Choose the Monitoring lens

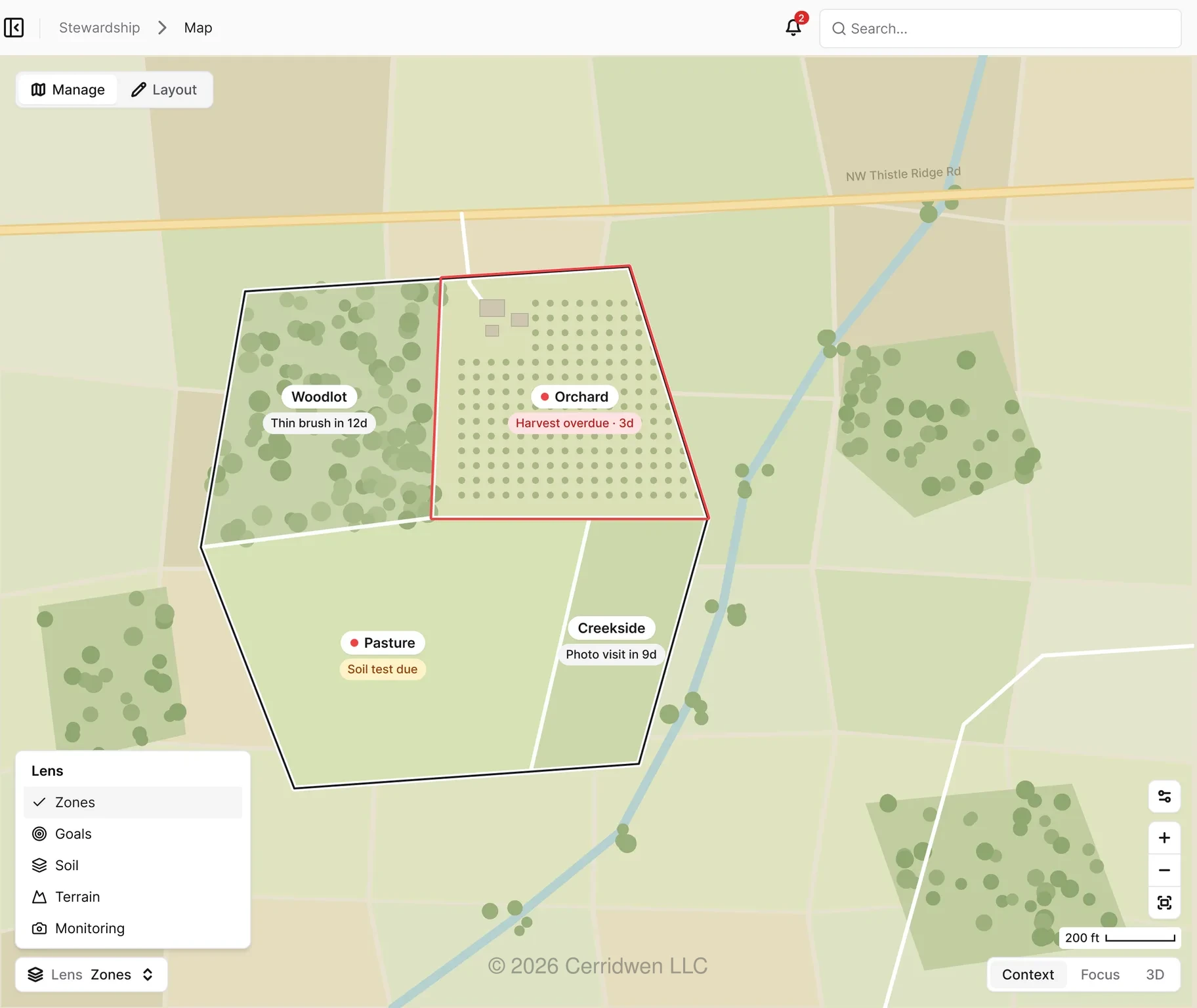[x=133, y=928]
